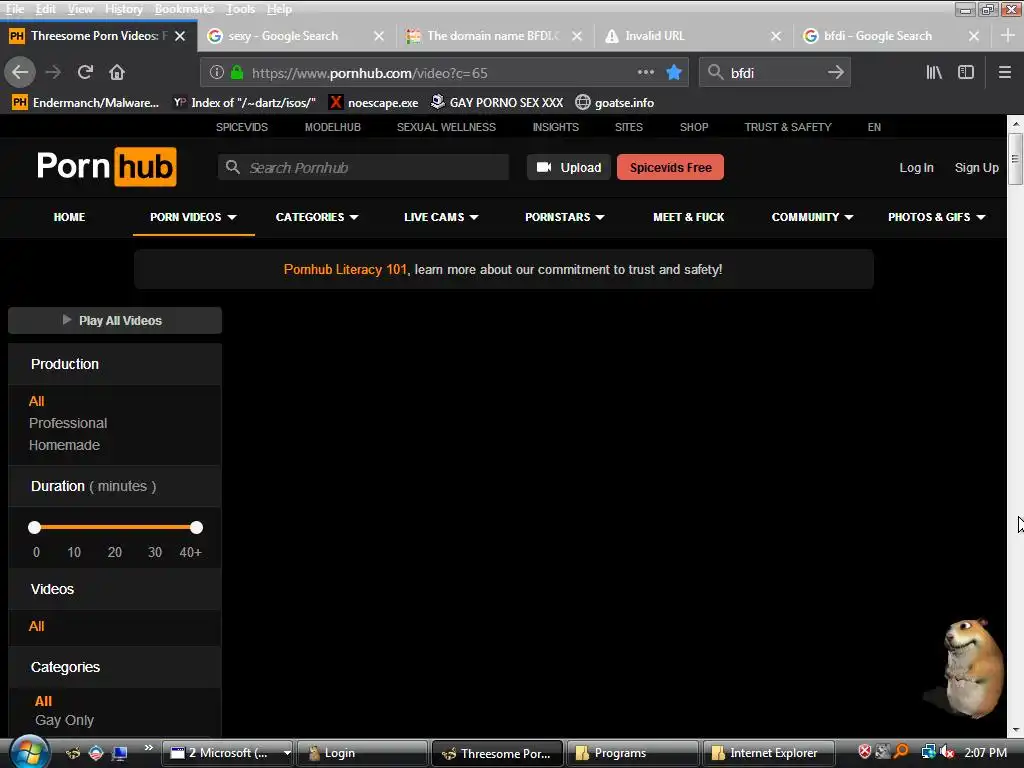Close the 'sexy - Google Search' tab

(x=379, y=36)
